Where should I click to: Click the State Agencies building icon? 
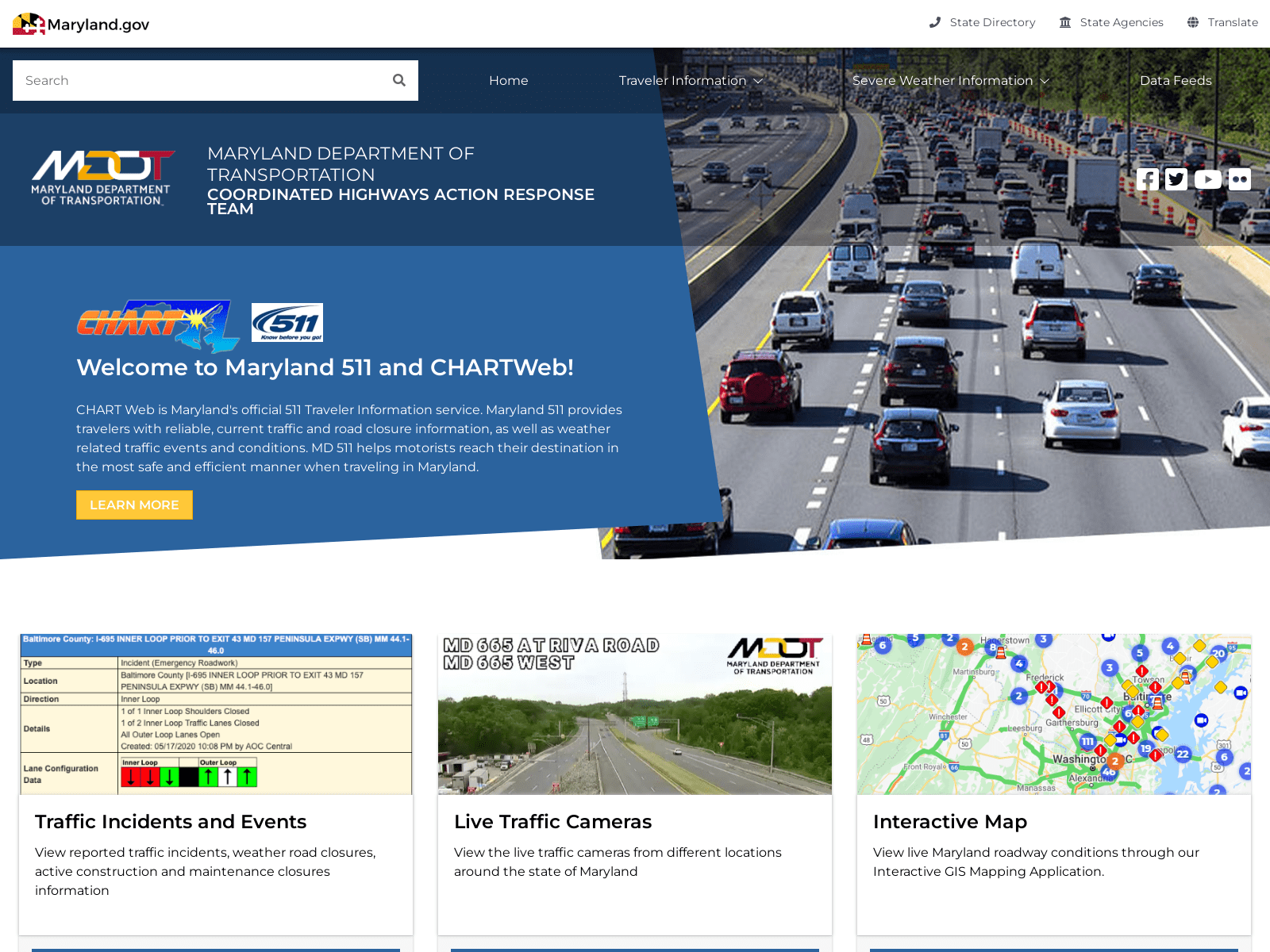click(1065, 22)
